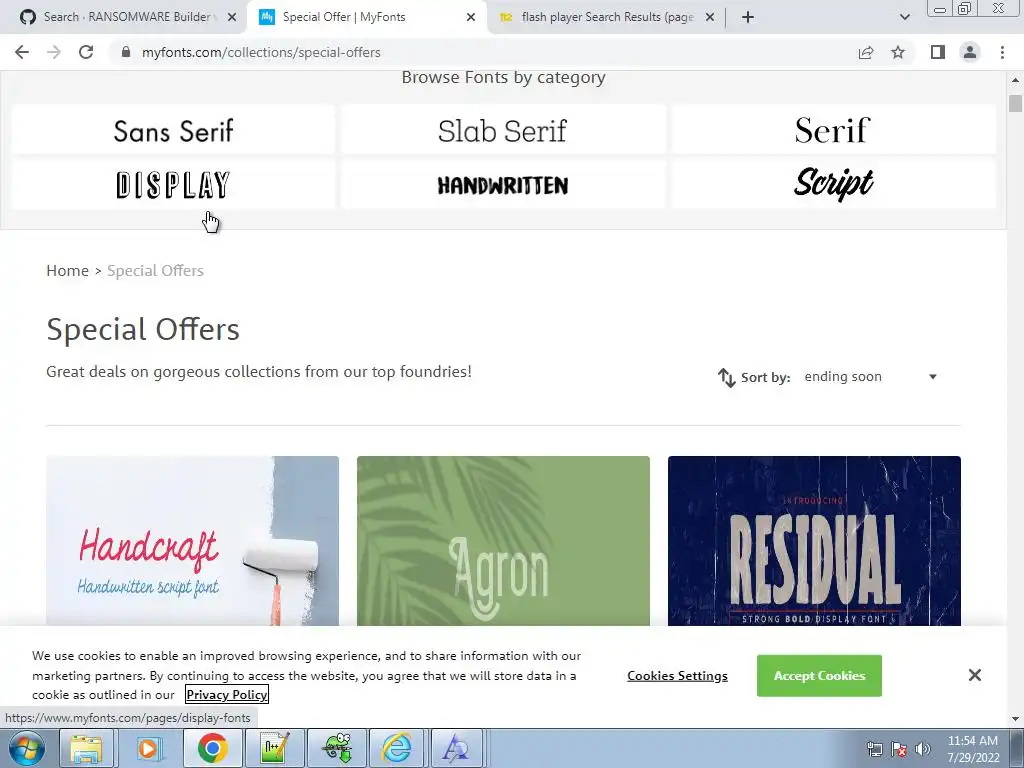Close the flash player Search Results tab
This screenshot has height=768, width=1024.
(710, 17)
